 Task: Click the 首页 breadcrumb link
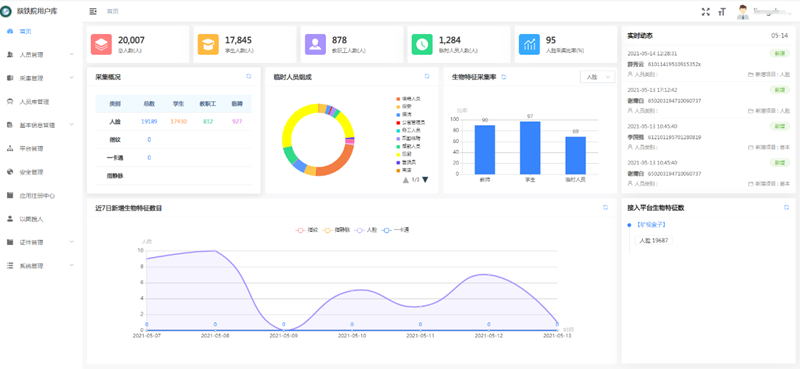[x=112, y=11]
